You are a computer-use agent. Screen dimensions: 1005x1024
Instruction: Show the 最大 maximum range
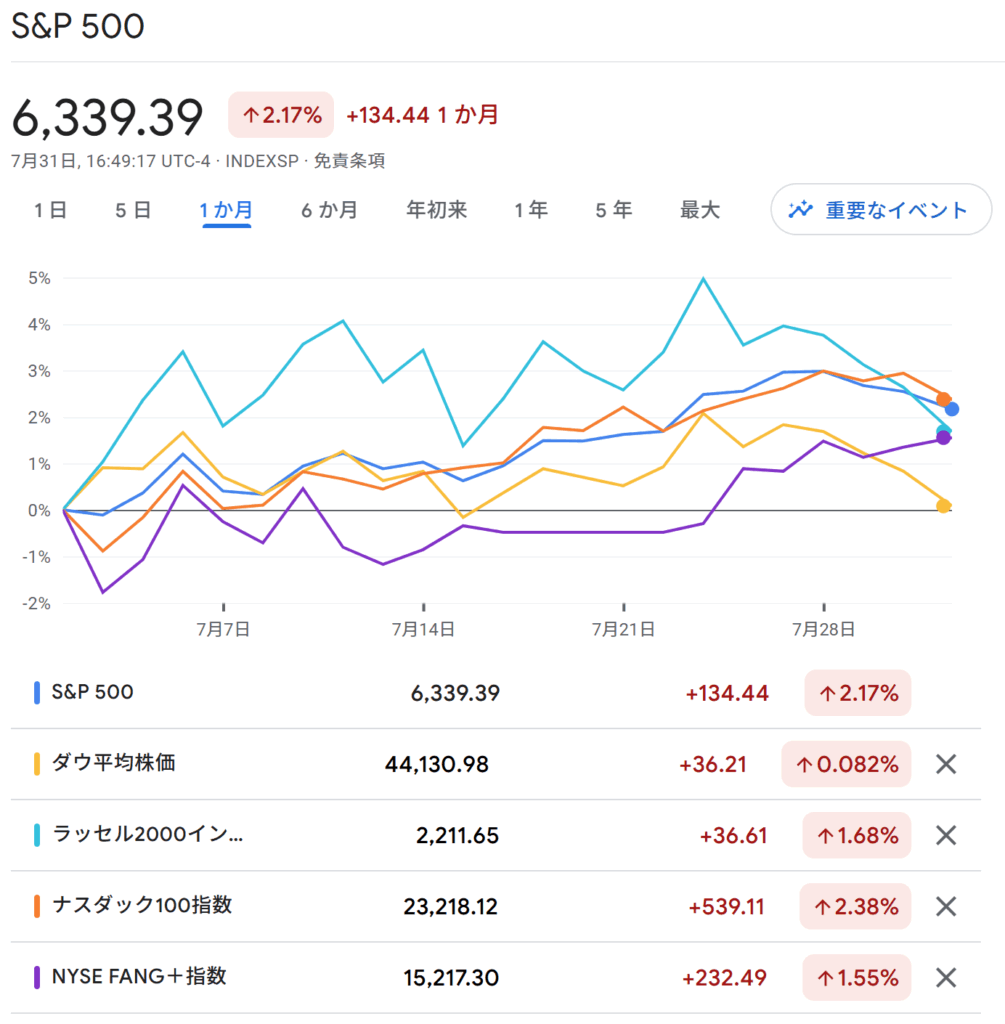click(699, 210)
